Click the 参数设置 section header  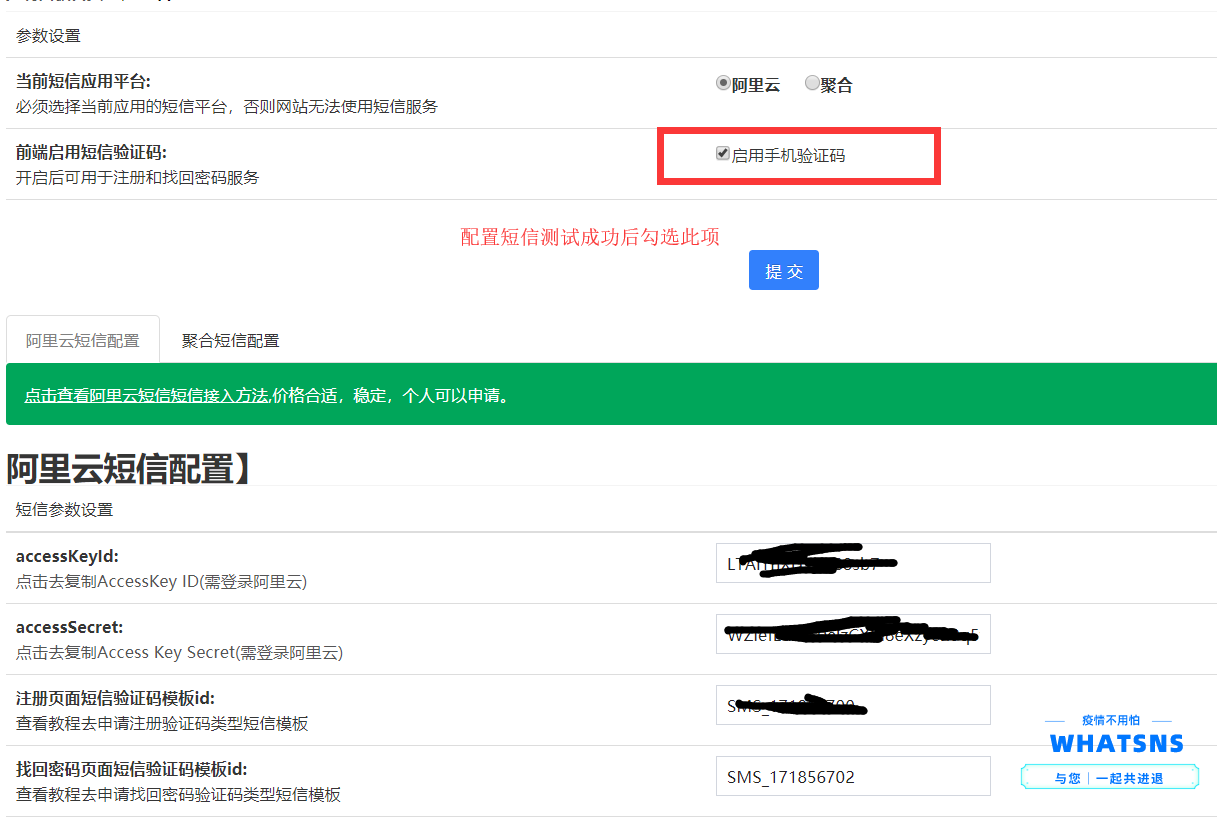click(48, 36)
